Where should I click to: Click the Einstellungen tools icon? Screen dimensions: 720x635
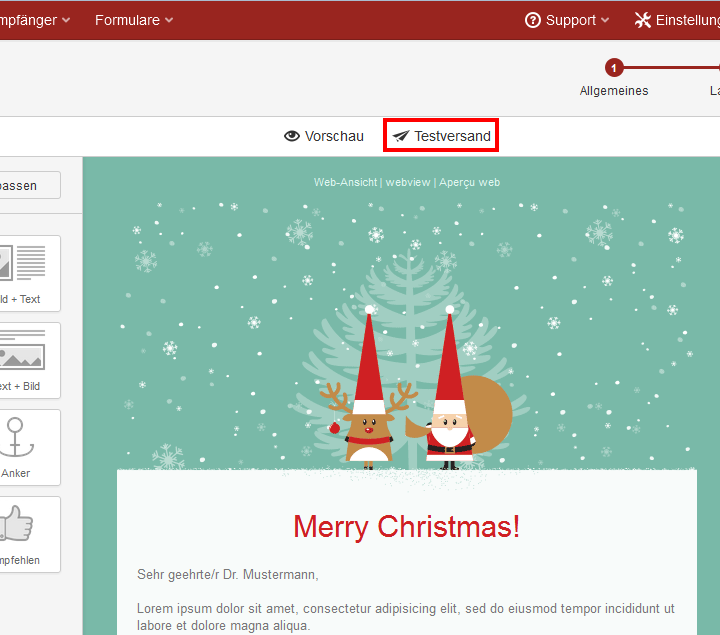point(643,20)
